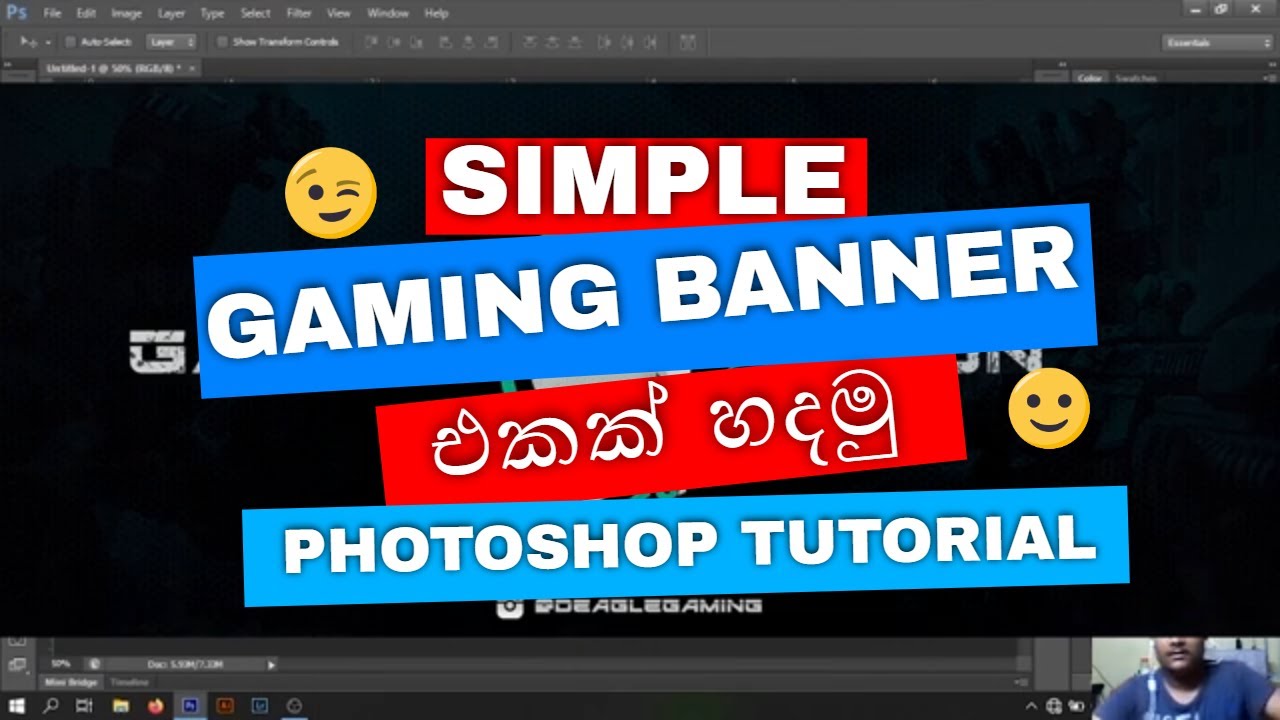Image resolution: width=1280 pixels, height=720 pixels.
Task: Enable the Auto-Select checkbox
Action: (x=71, y=42)
